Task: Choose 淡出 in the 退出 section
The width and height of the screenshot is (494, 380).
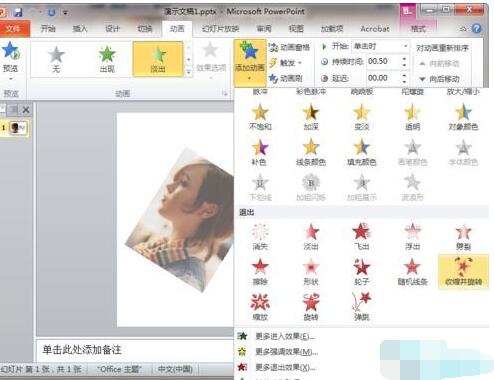Action: point(311,237)
